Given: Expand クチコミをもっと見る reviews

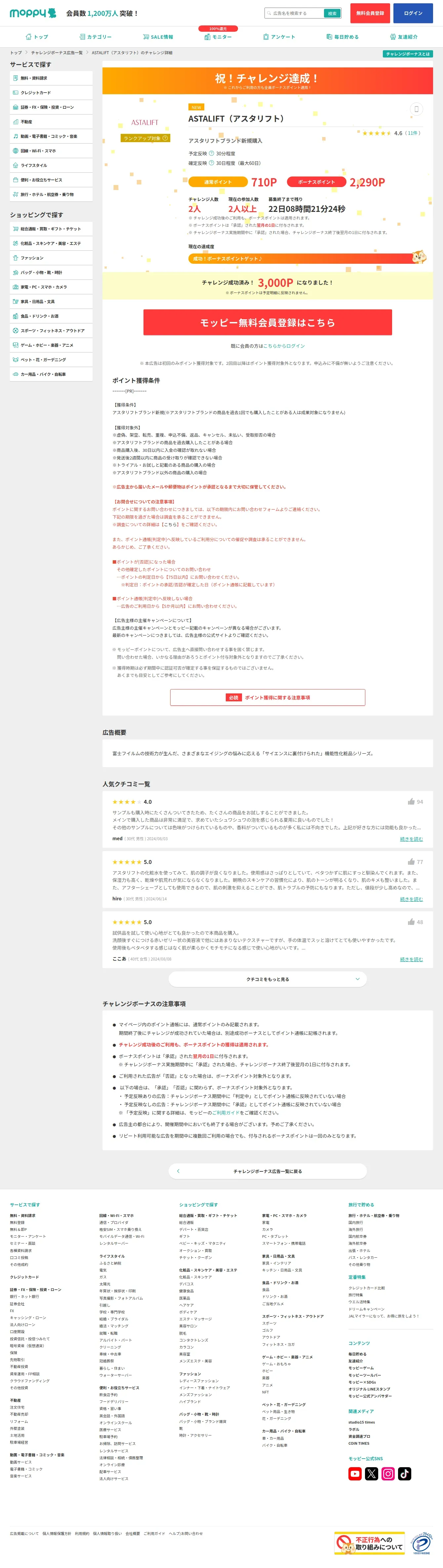Looking at the screenshot, I should click(268, 979).
